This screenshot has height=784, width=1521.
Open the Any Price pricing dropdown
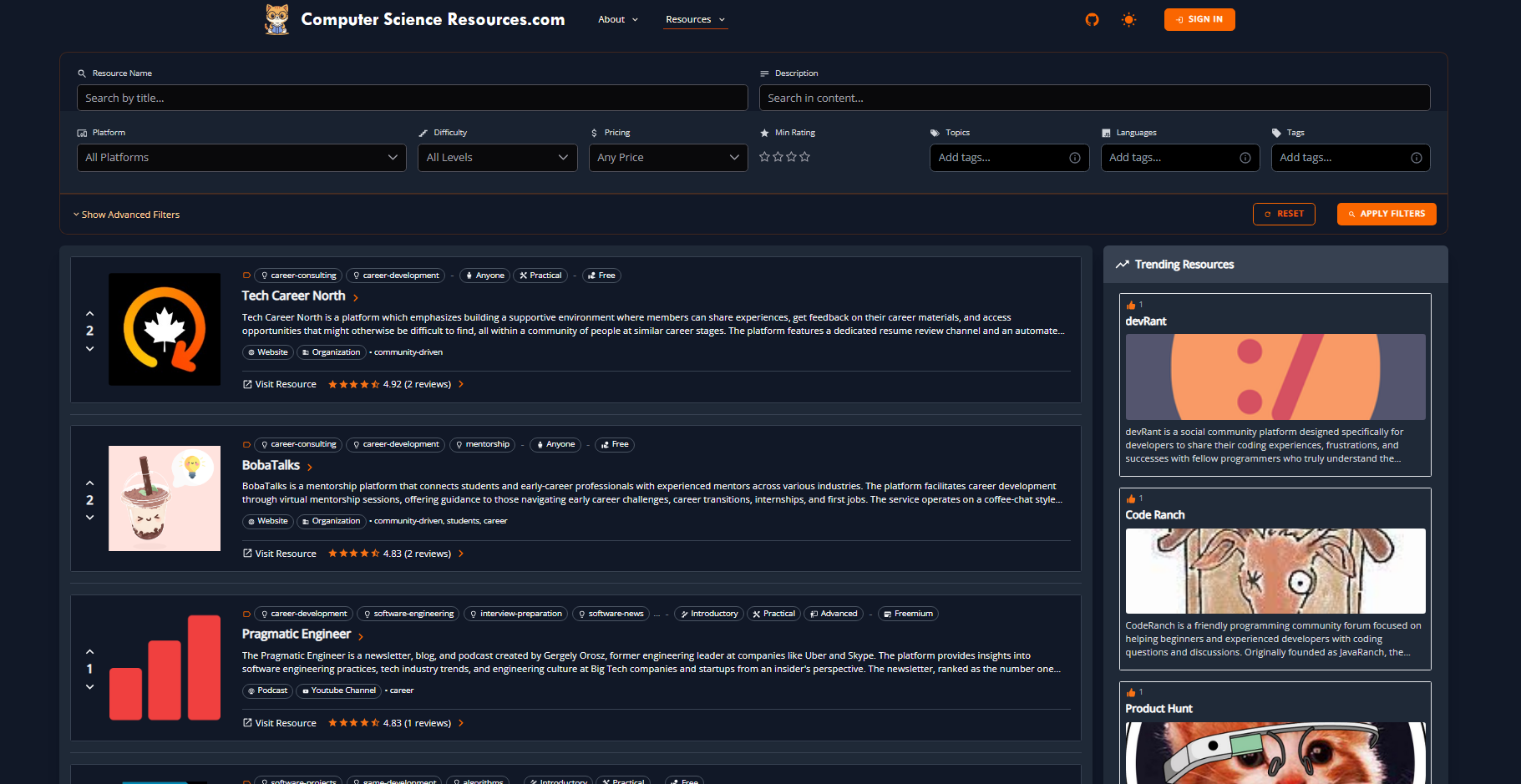(667, 157)
